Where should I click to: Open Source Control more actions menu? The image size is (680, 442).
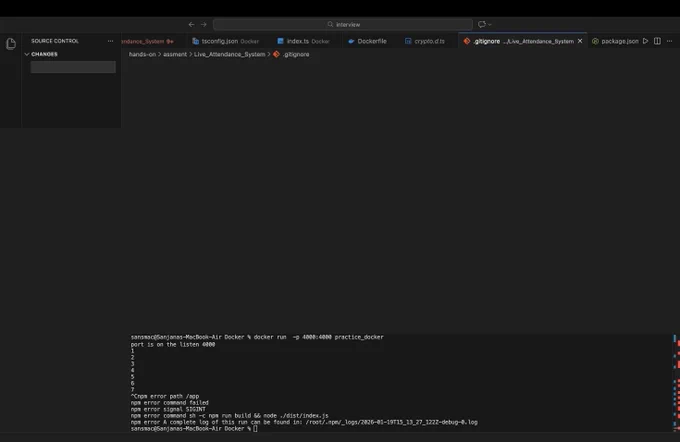pyautogui.click(x=111, y=41)
